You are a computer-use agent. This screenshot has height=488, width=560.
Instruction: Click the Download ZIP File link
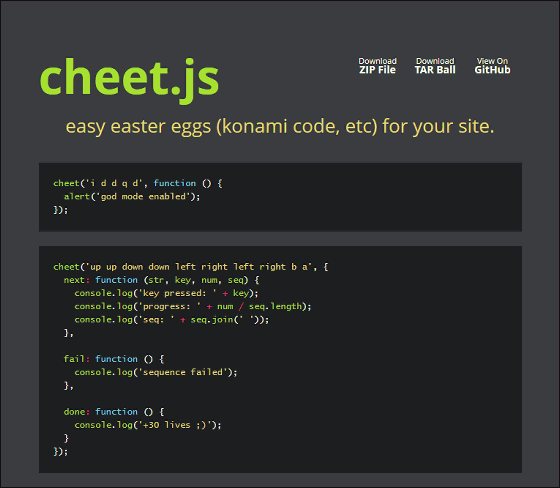click(378, 66)
